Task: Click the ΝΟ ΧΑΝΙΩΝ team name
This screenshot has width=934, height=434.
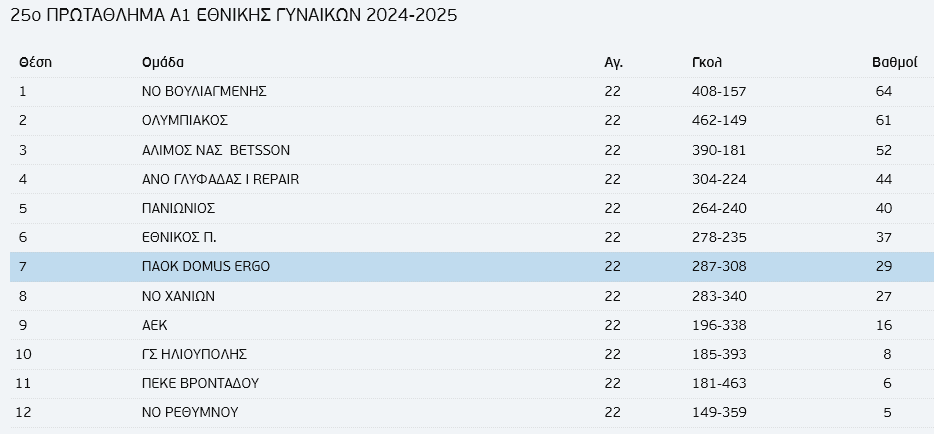Action: (x=178, y=296)
